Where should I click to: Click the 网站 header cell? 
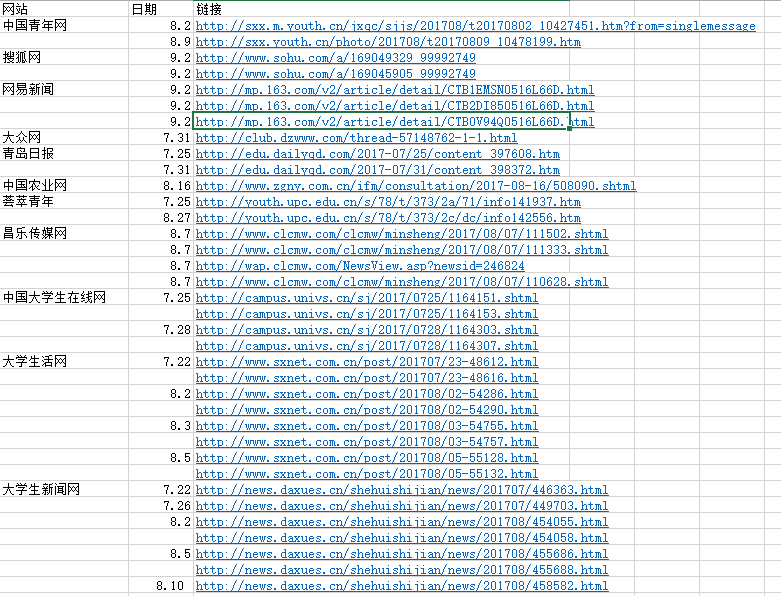click(16, 9)
